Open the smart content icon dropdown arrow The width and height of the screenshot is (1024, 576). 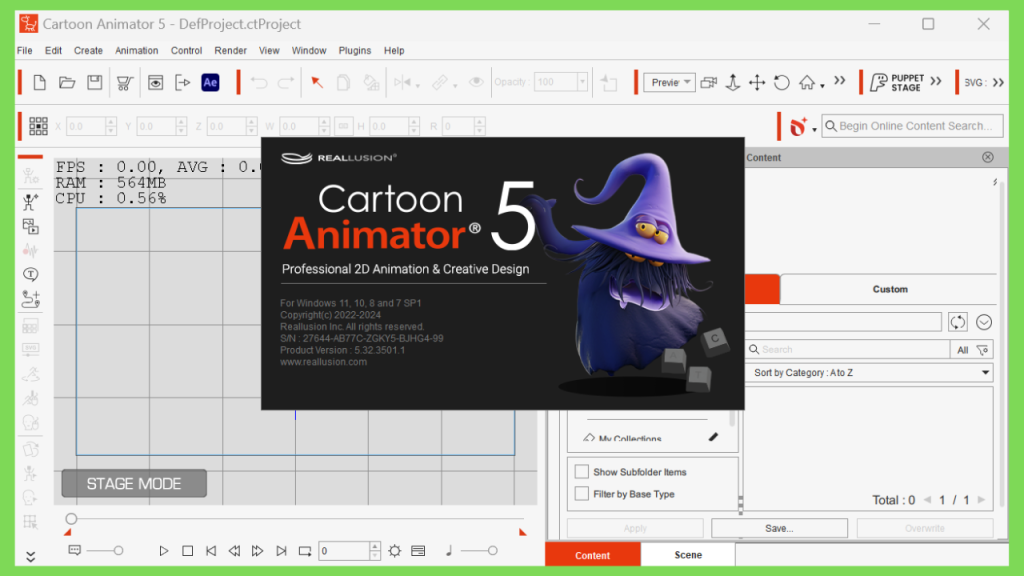(814, 130)
